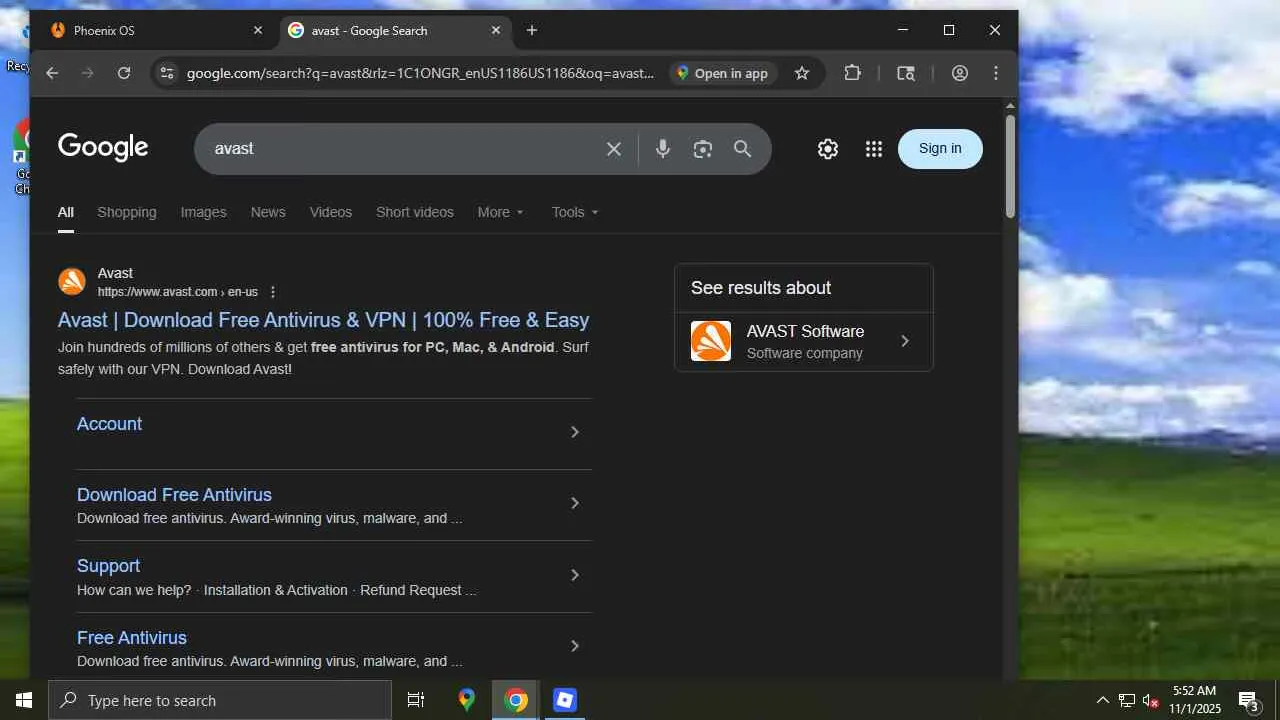Click the Avast favicon in the first result
Viewport: 1280px width, 720px height.
point(72,282)
